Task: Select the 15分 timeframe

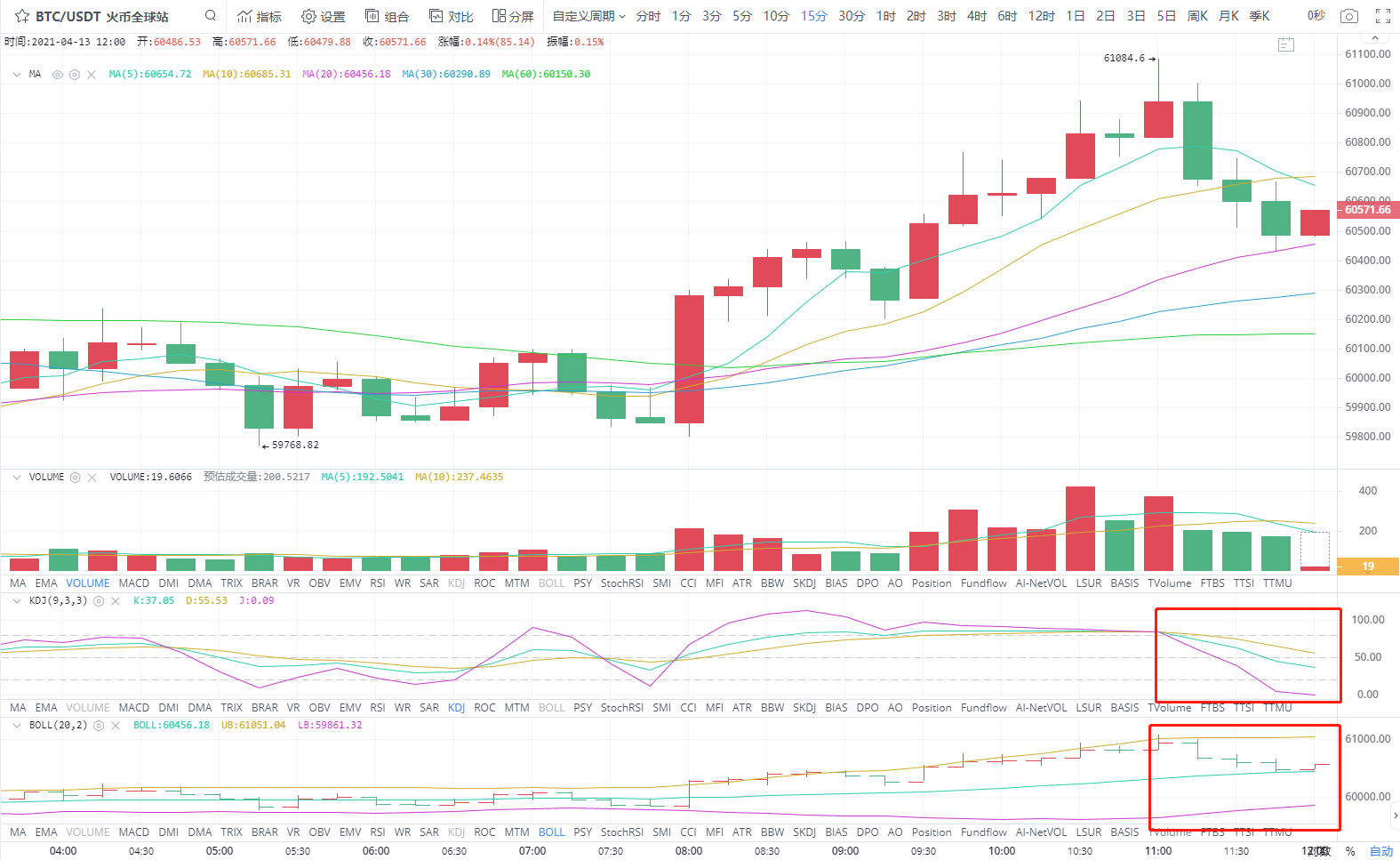Action: tap(813, 16)
